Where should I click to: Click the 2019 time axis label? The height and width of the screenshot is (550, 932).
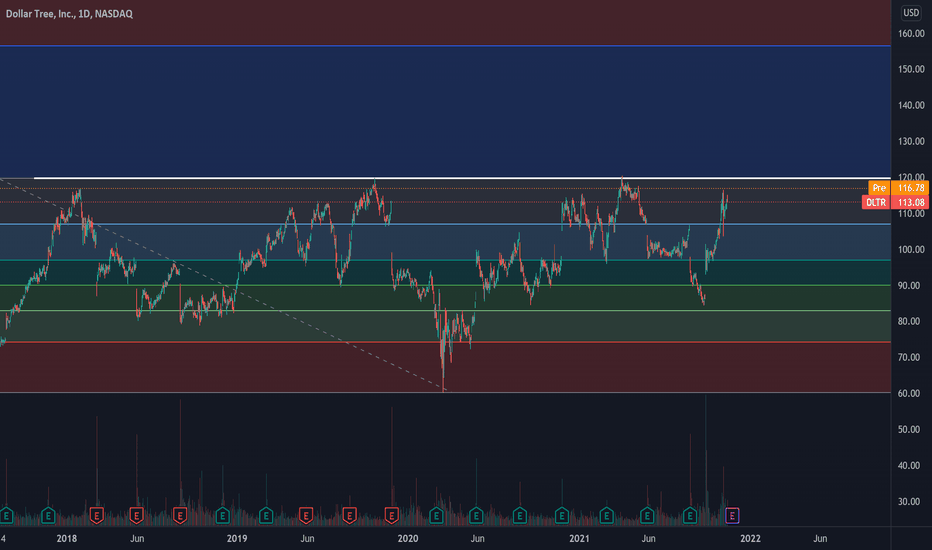[237, 539]
